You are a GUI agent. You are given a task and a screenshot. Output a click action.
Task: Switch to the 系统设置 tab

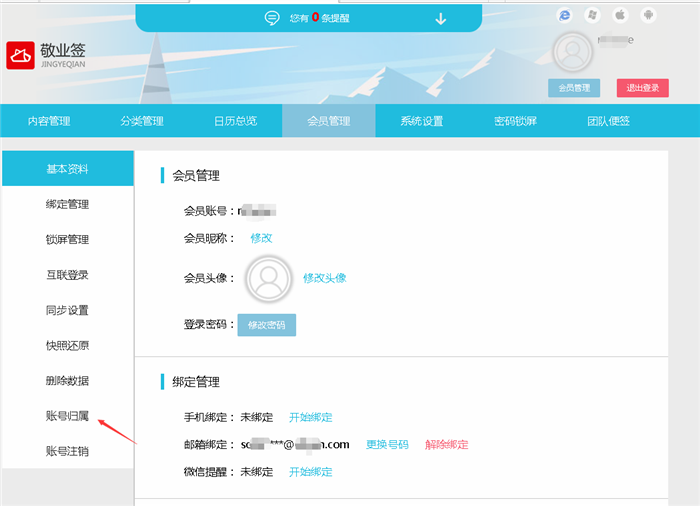click(422, 121)
